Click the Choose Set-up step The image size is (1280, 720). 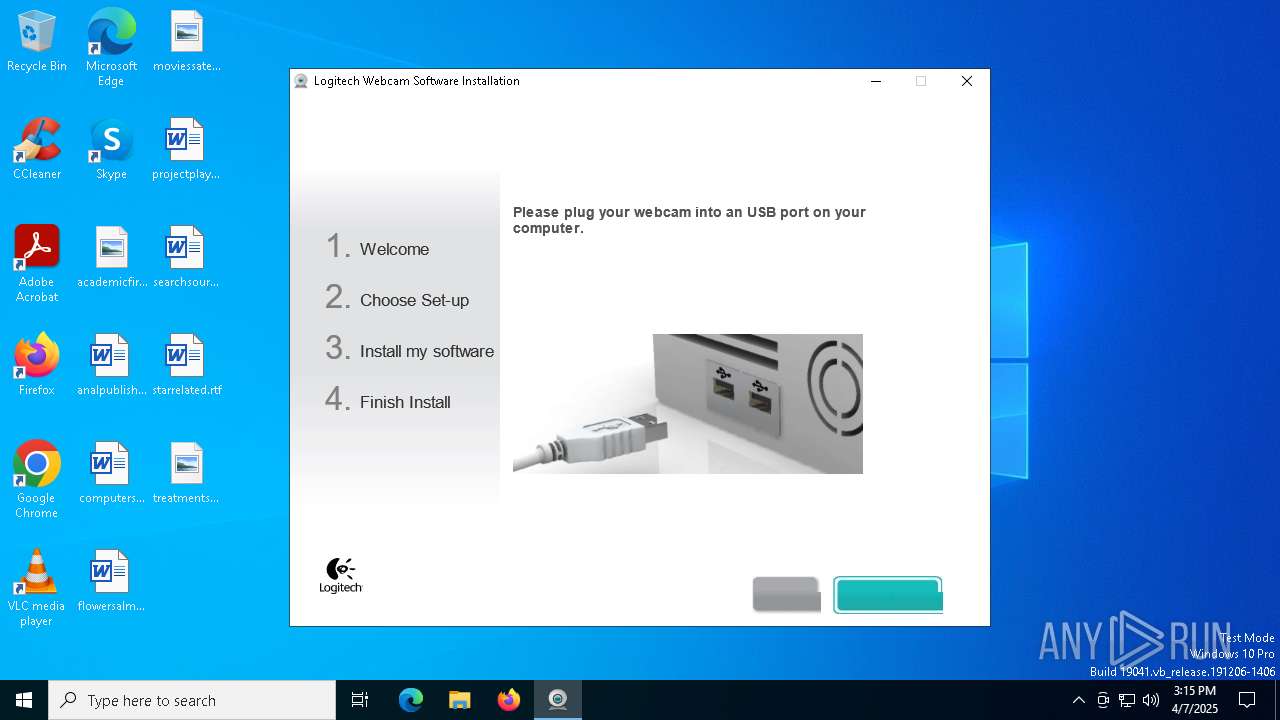(397, 298)
